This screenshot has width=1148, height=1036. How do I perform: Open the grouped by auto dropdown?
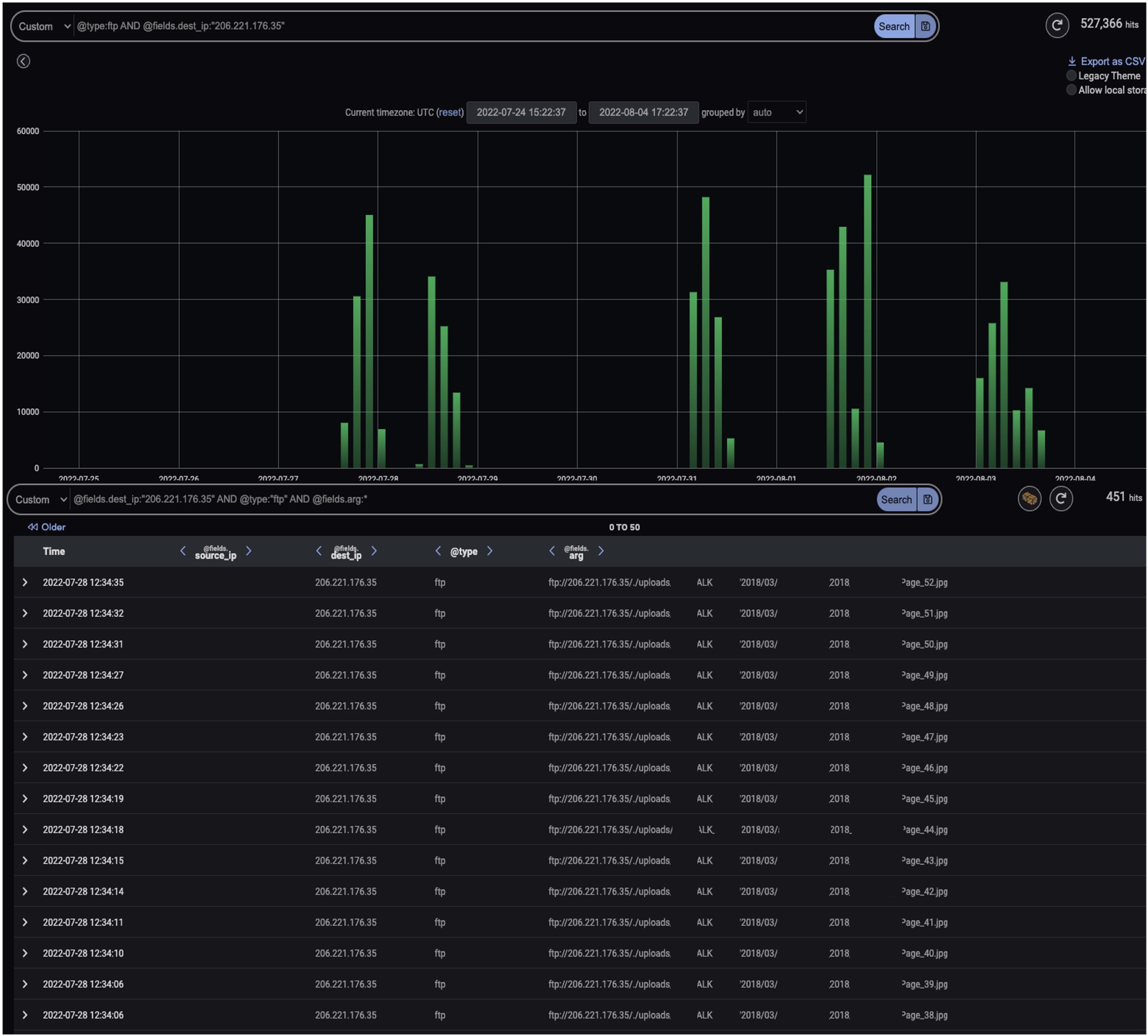click(776, 112)
